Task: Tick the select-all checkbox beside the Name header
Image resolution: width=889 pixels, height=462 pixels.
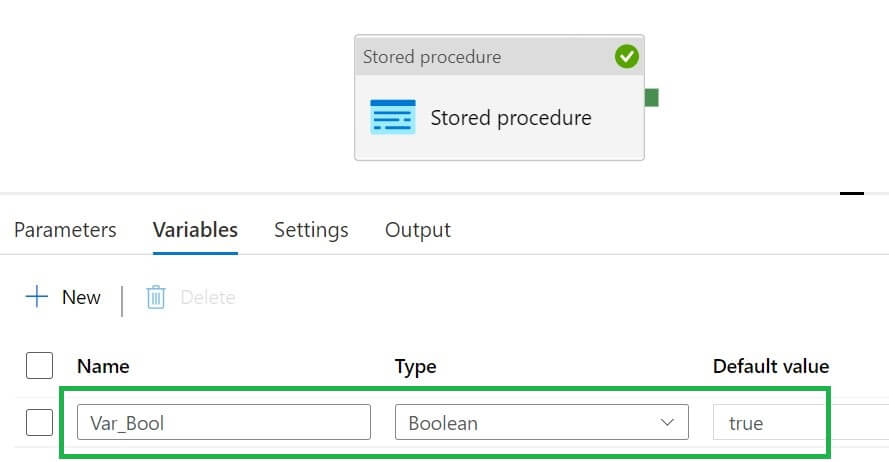Action: click(x=39, y=366)
